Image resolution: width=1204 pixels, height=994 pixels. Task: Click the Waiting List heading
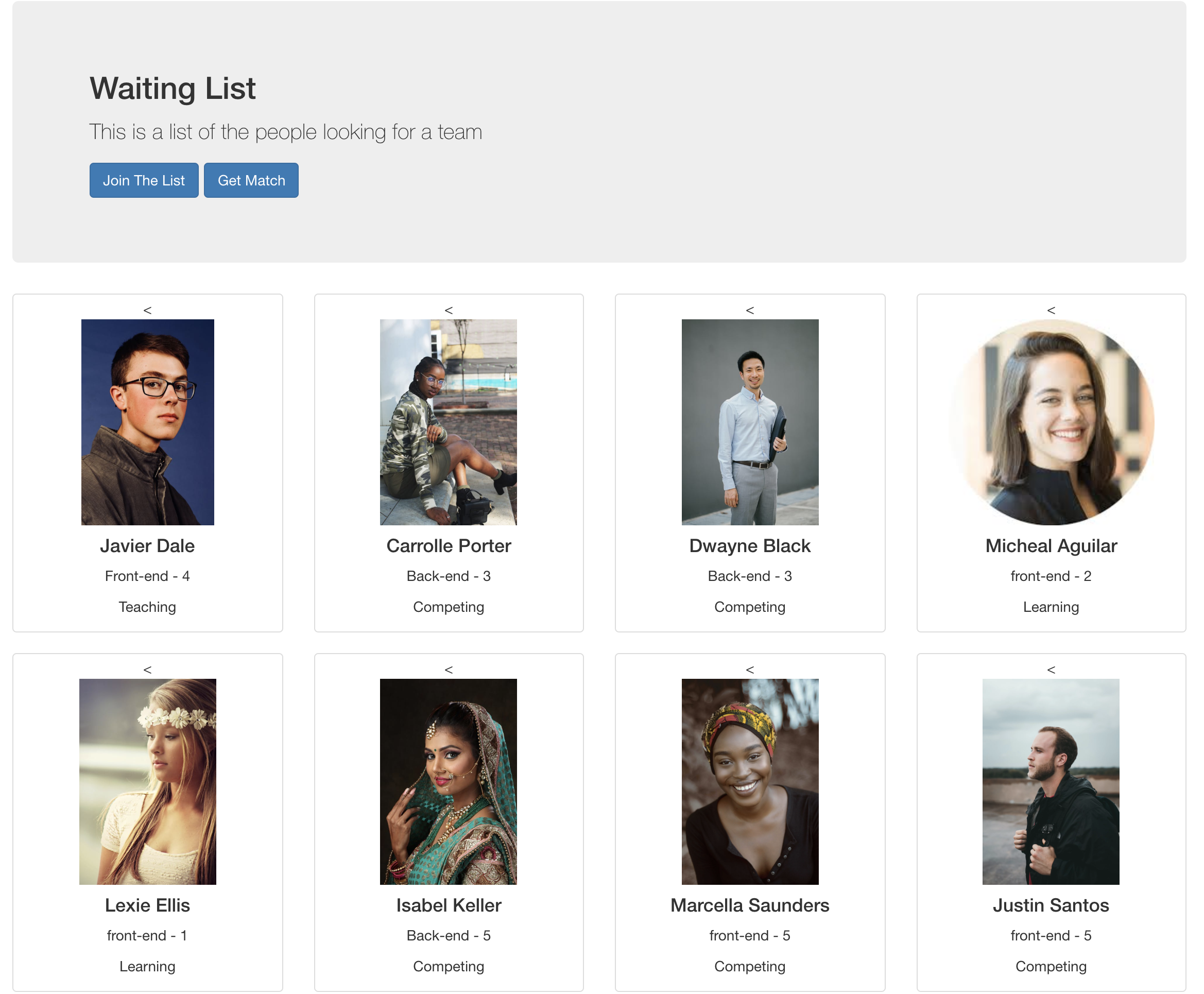173,89
